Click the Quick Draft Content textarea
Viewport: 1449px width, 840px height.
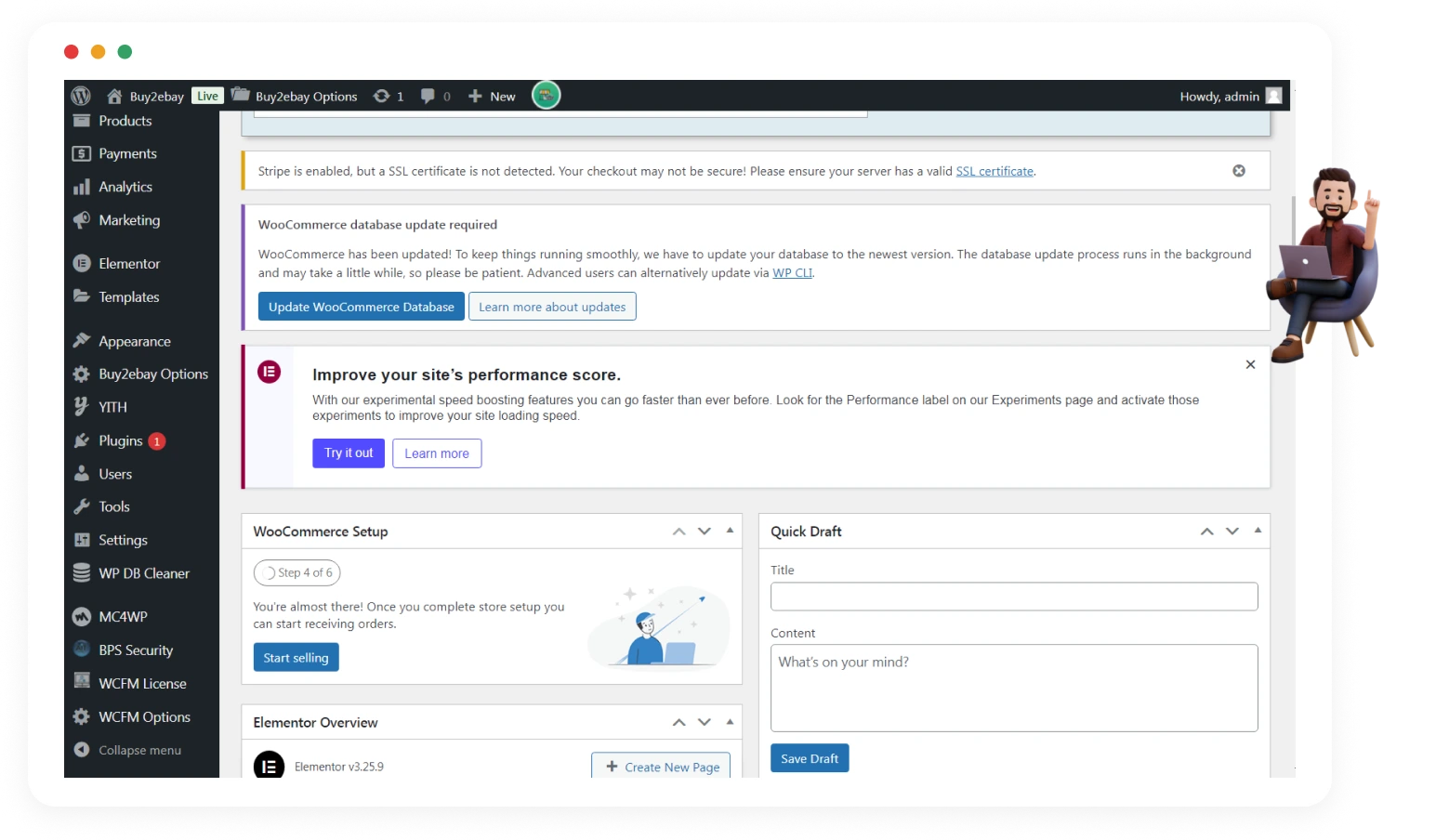point(1014,688)
